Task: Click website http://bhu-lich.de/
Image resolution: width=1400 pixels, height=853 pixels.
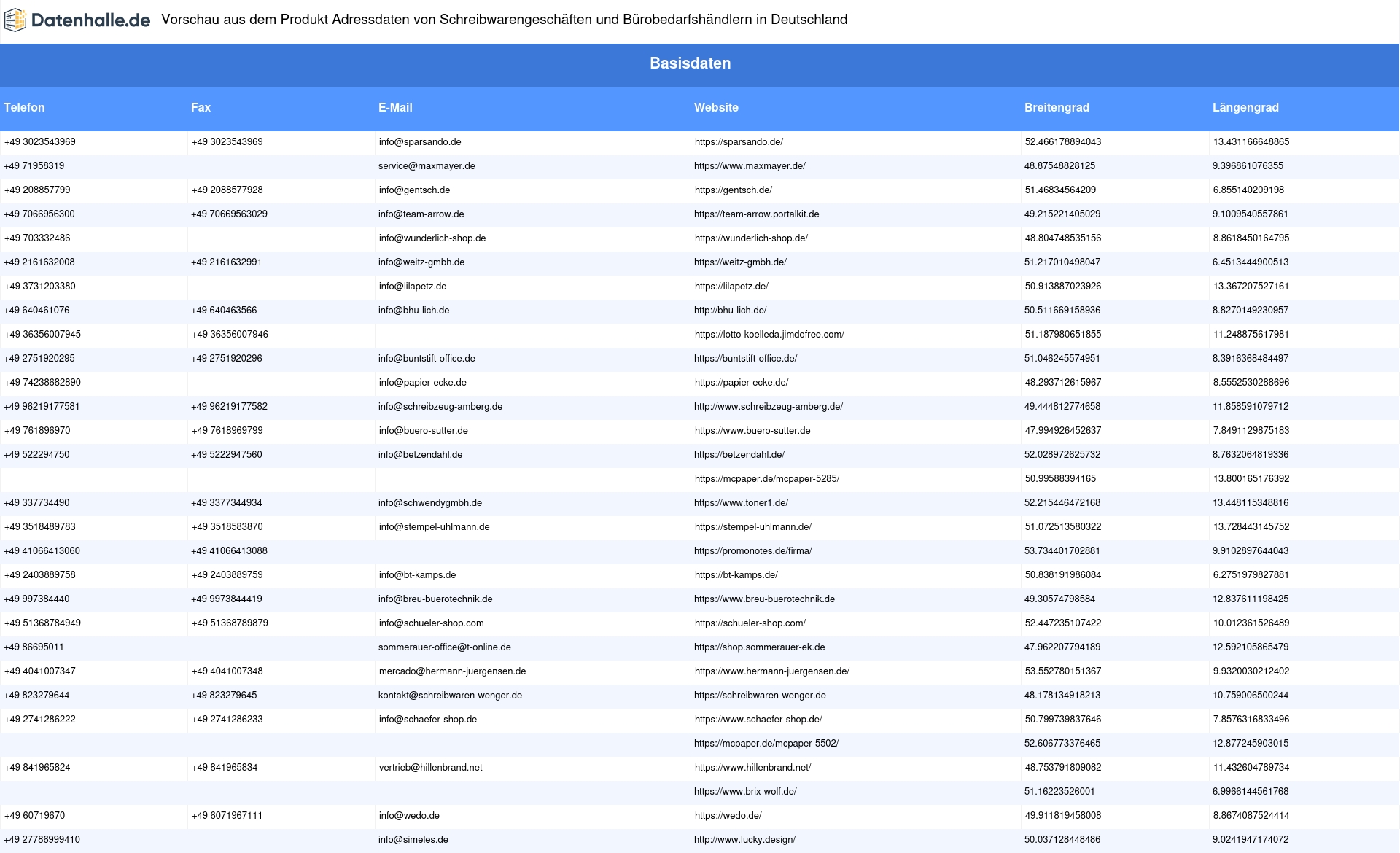Action: click(730, 311)
